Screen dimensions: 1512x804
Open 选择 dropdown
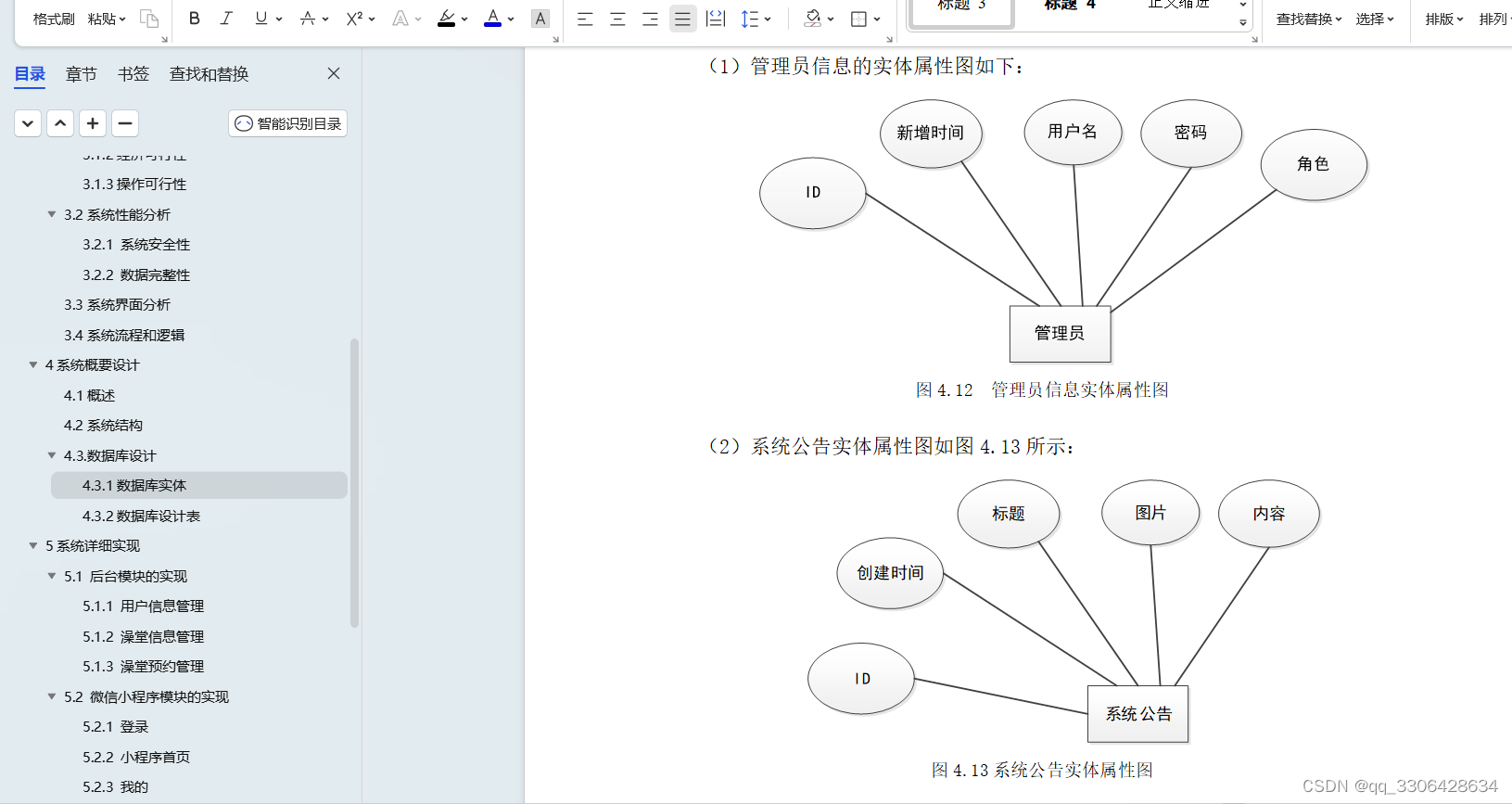pos(1375,19)
